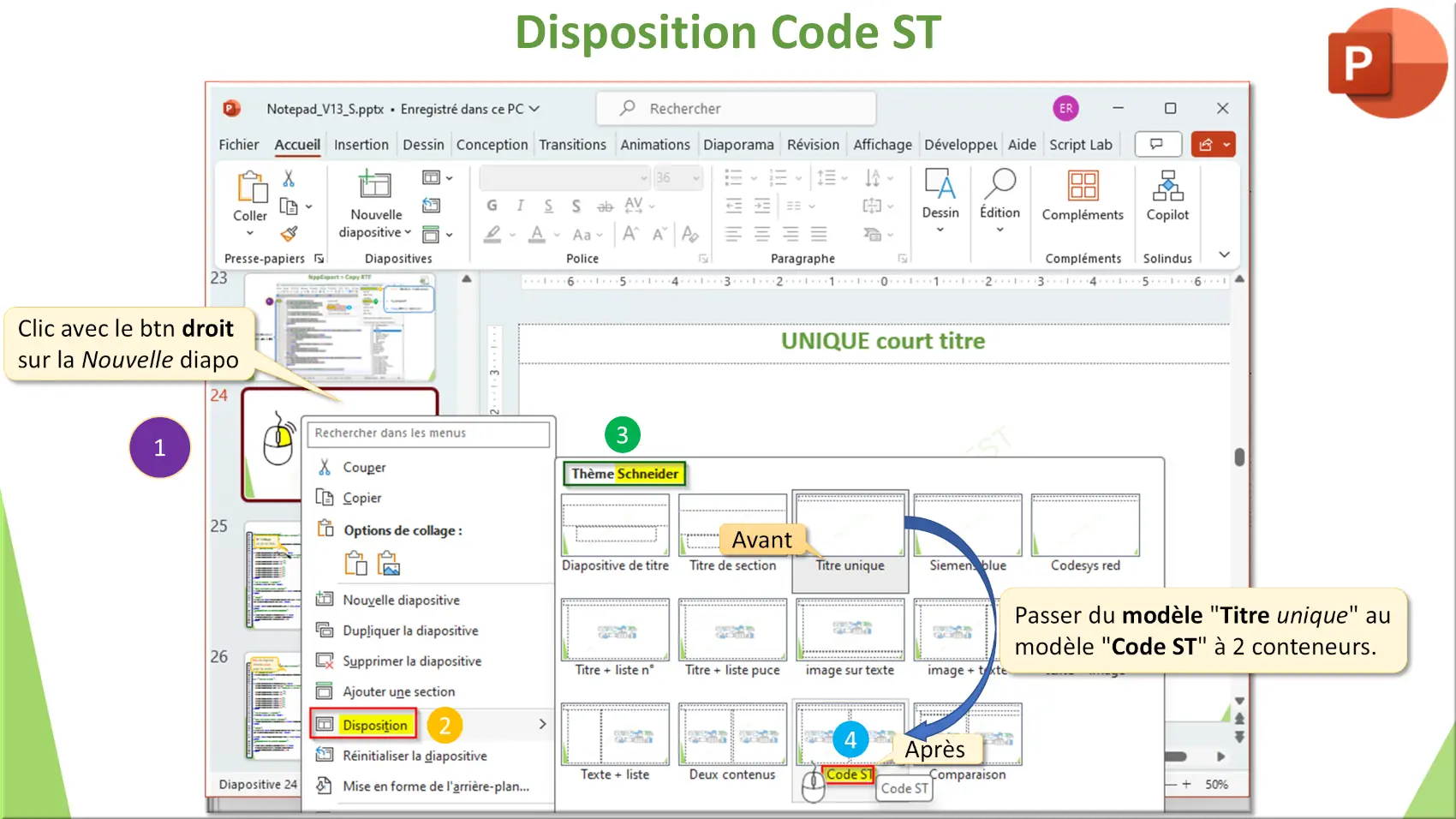Click the decrease font size icon

click(x=659, y=234)
